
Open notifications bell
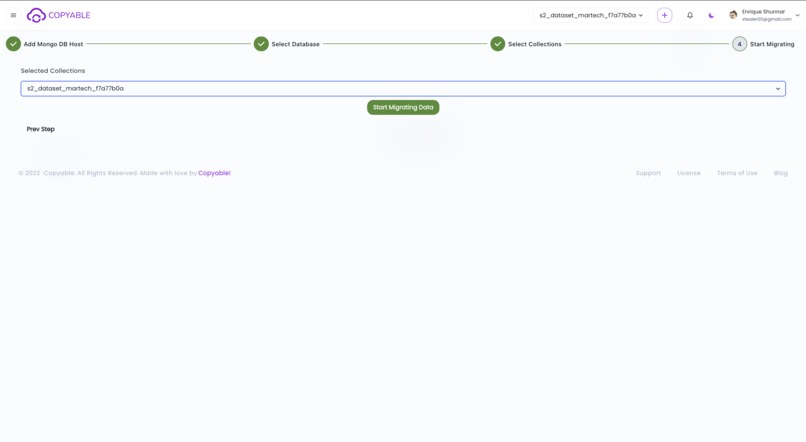(x=690, y=15)
